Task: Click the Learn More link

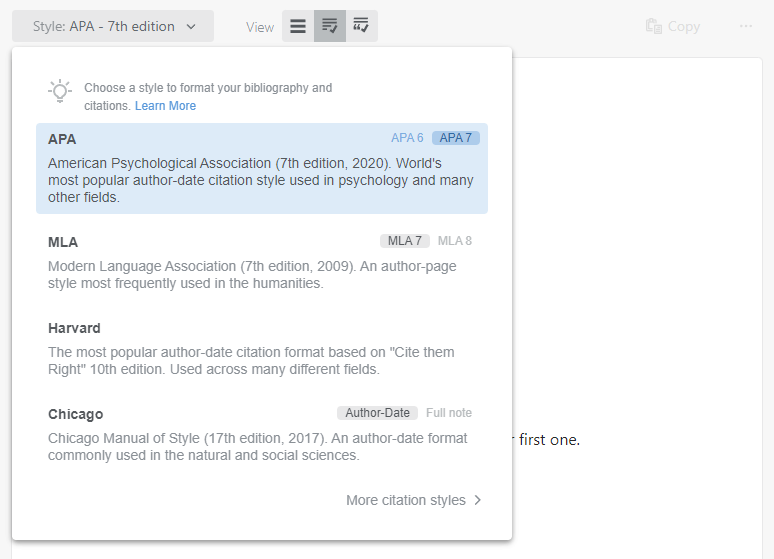Action: coord(165,106)
